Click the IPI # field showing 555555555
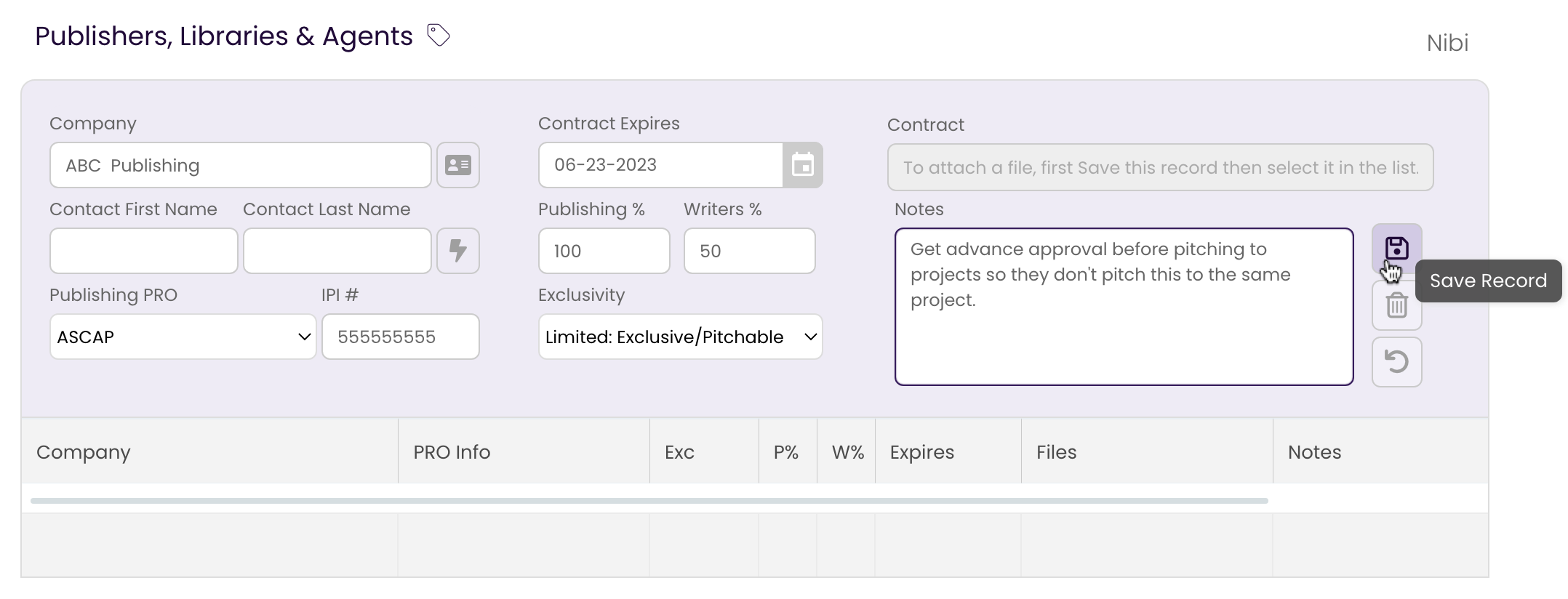Image resolution: width=1568 pixels, height=599 pixels. click(x=401, y=337)
